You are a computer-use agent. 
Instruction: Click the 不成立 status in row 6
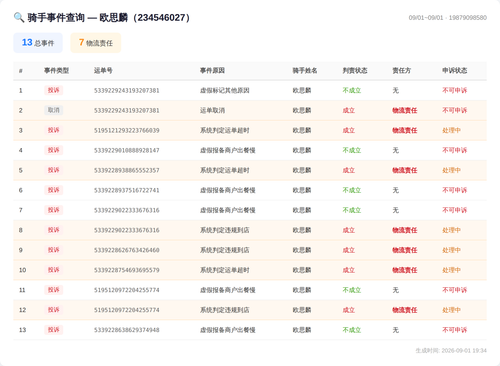pos(352,190)
